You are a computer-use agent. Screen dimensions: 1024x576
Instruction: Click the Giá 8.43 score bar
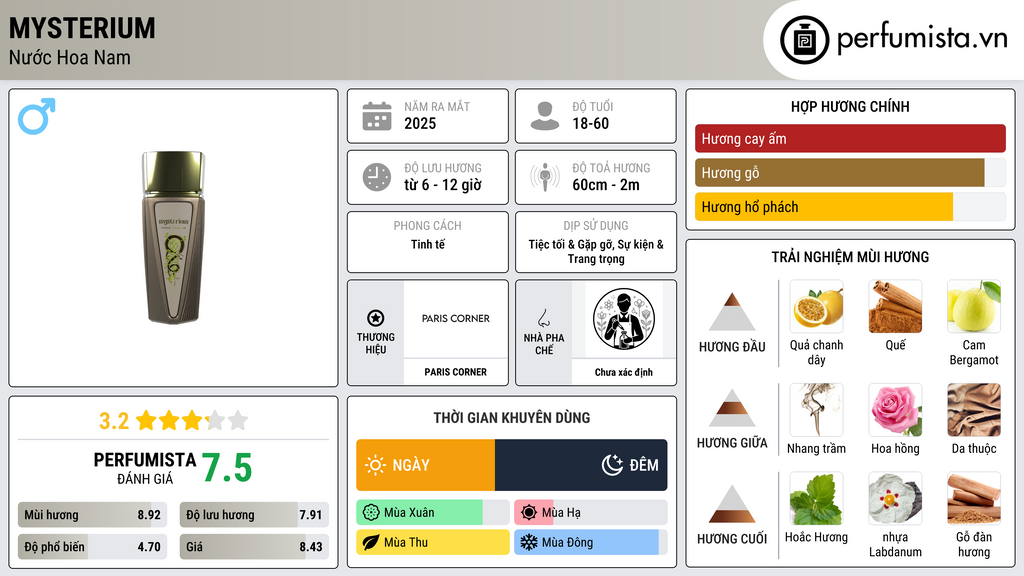[x=254, y=547]
